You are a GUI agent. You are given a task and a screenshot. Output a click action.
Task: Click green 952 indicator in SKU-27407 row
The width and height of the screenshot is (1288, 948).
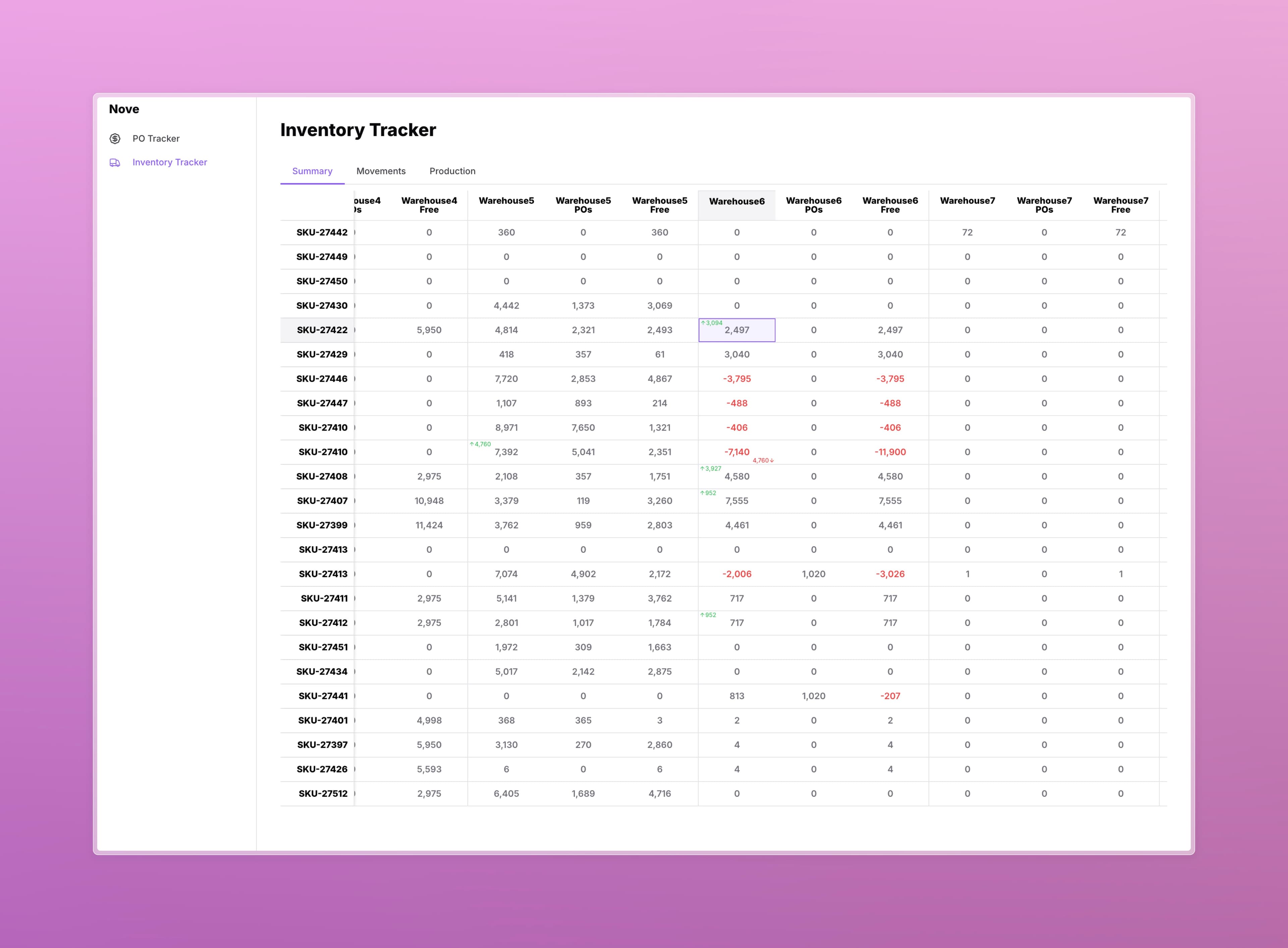click(x=708, y=493)
